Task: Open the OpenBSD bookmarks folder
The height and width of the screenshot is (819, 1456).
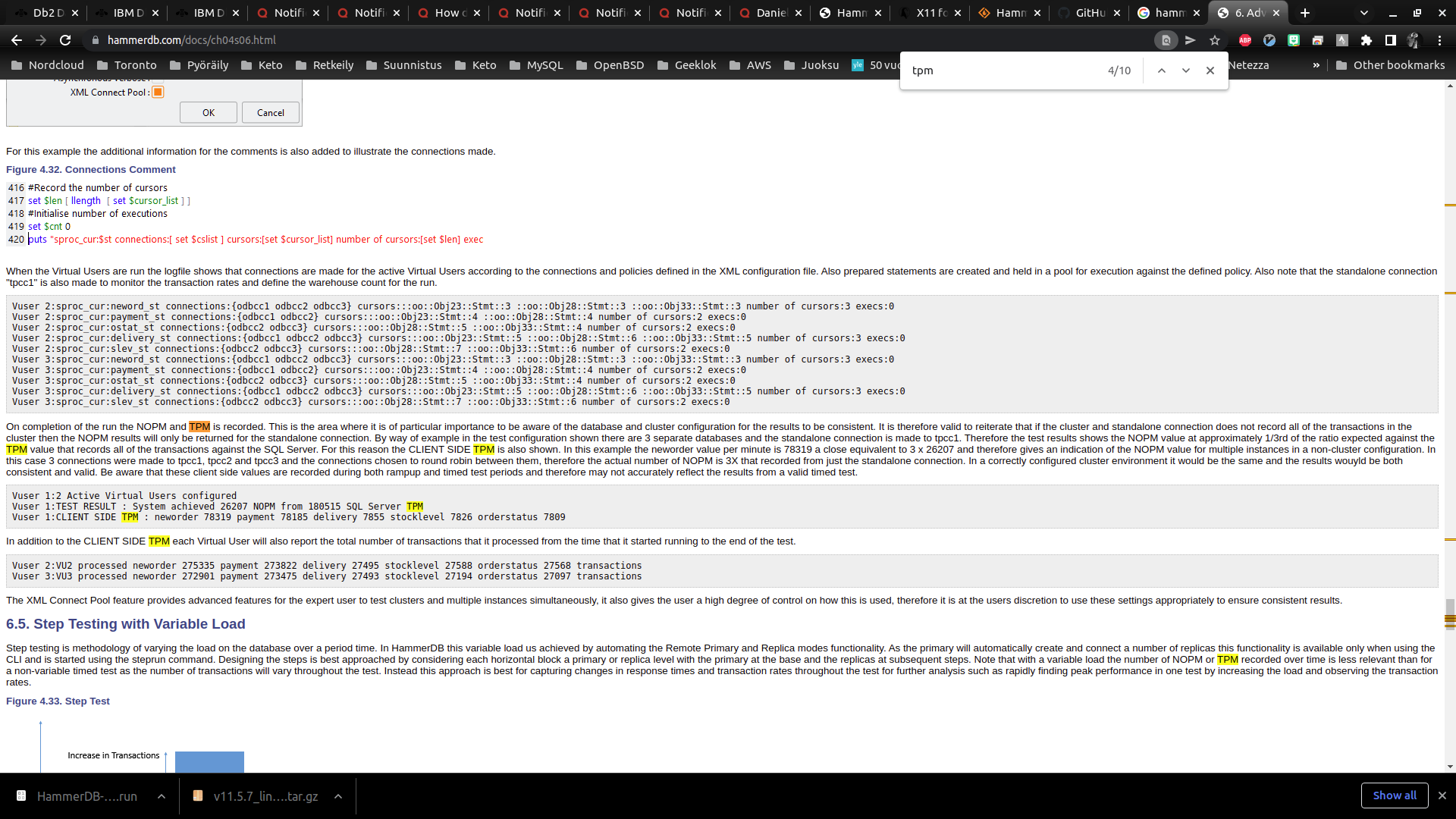Action: 610,65
